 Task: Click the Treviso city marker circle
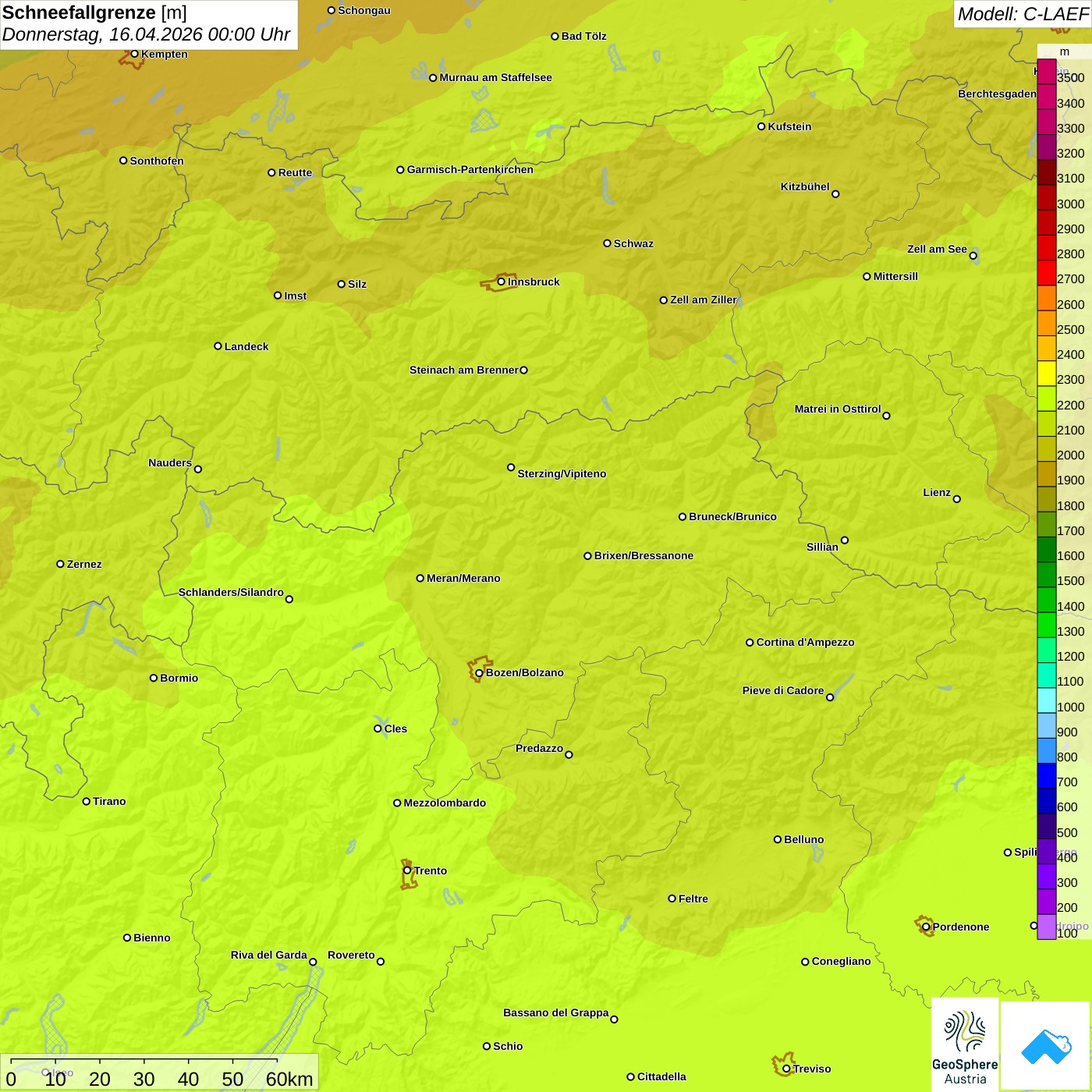click(x=786, y=1069)
